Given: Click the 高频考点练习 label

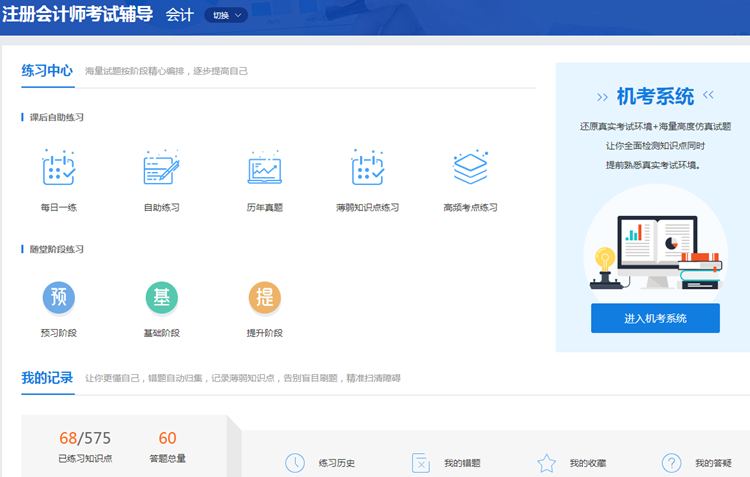Looking at the screenshot, I should [471, 207].
